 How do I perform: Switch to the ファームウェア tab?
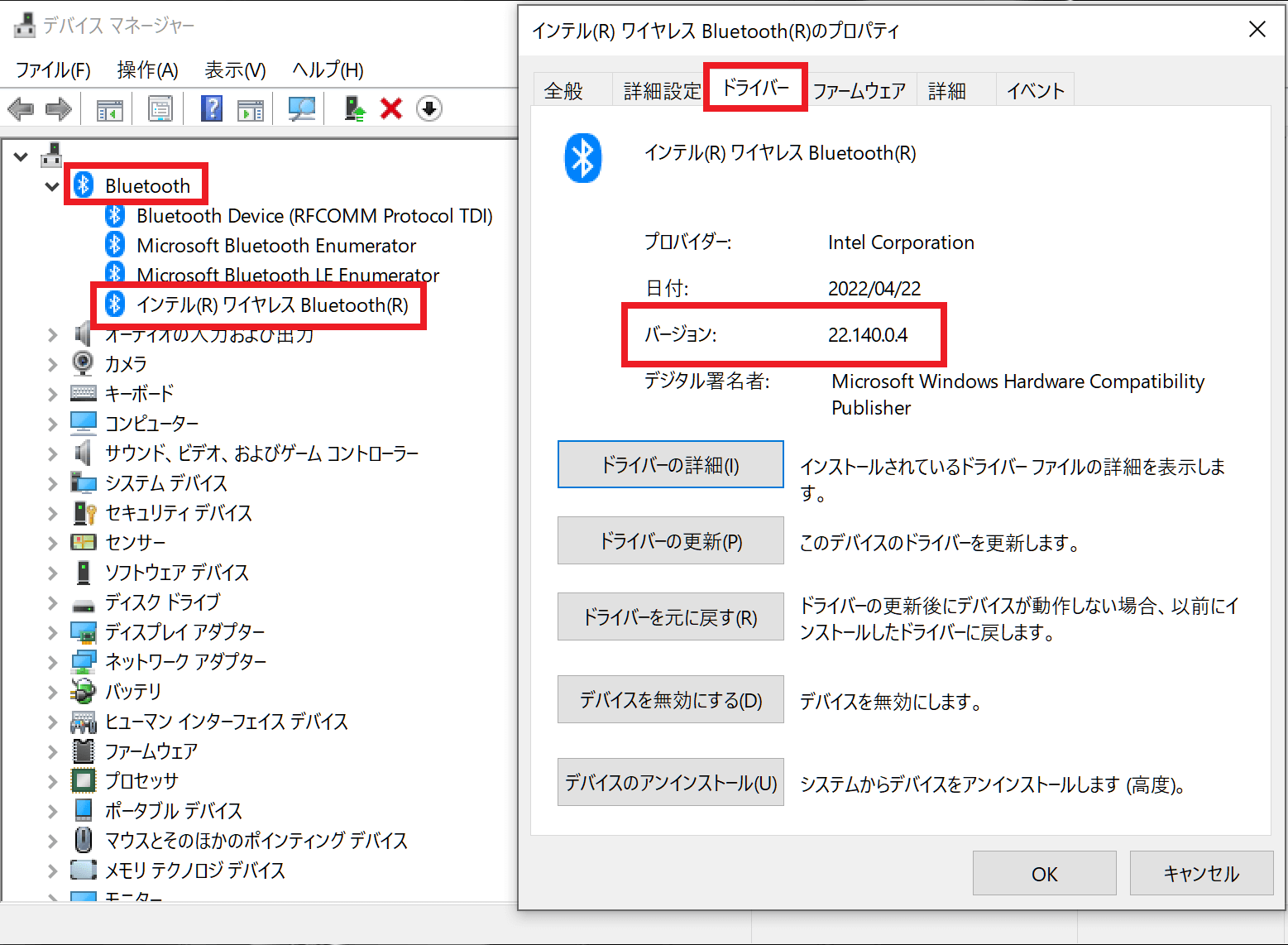pos(859,91)
